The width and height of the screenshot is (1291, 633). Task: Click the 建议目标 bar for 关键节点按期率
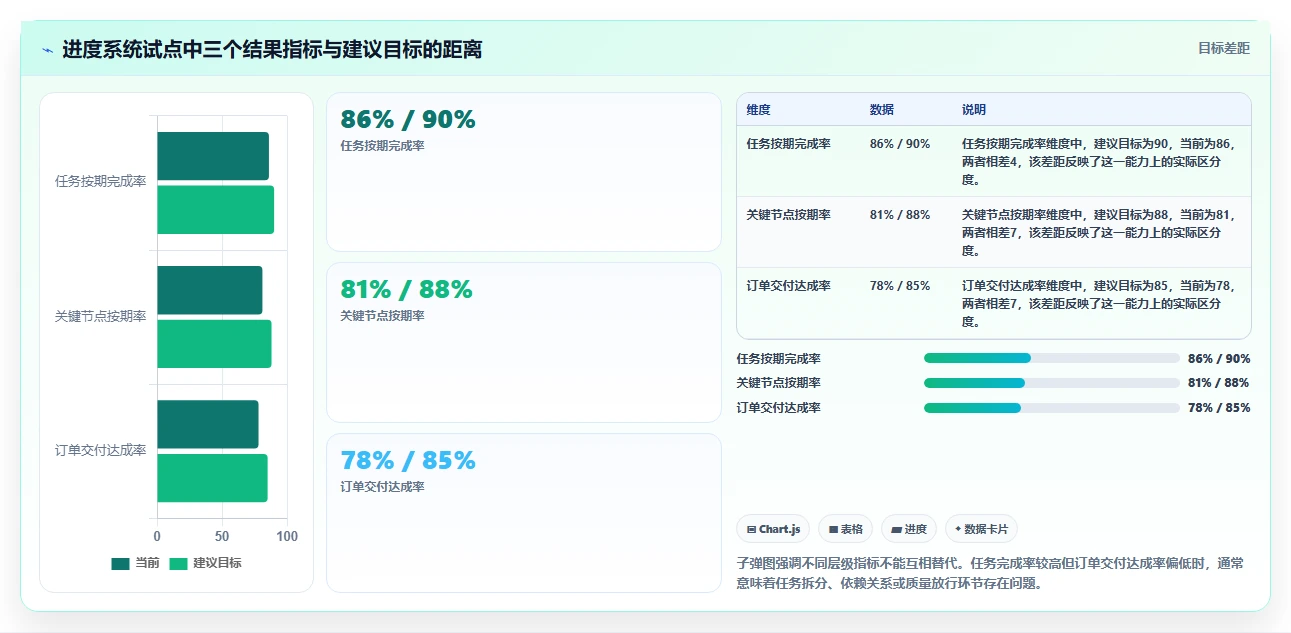(x=214, y=344)
